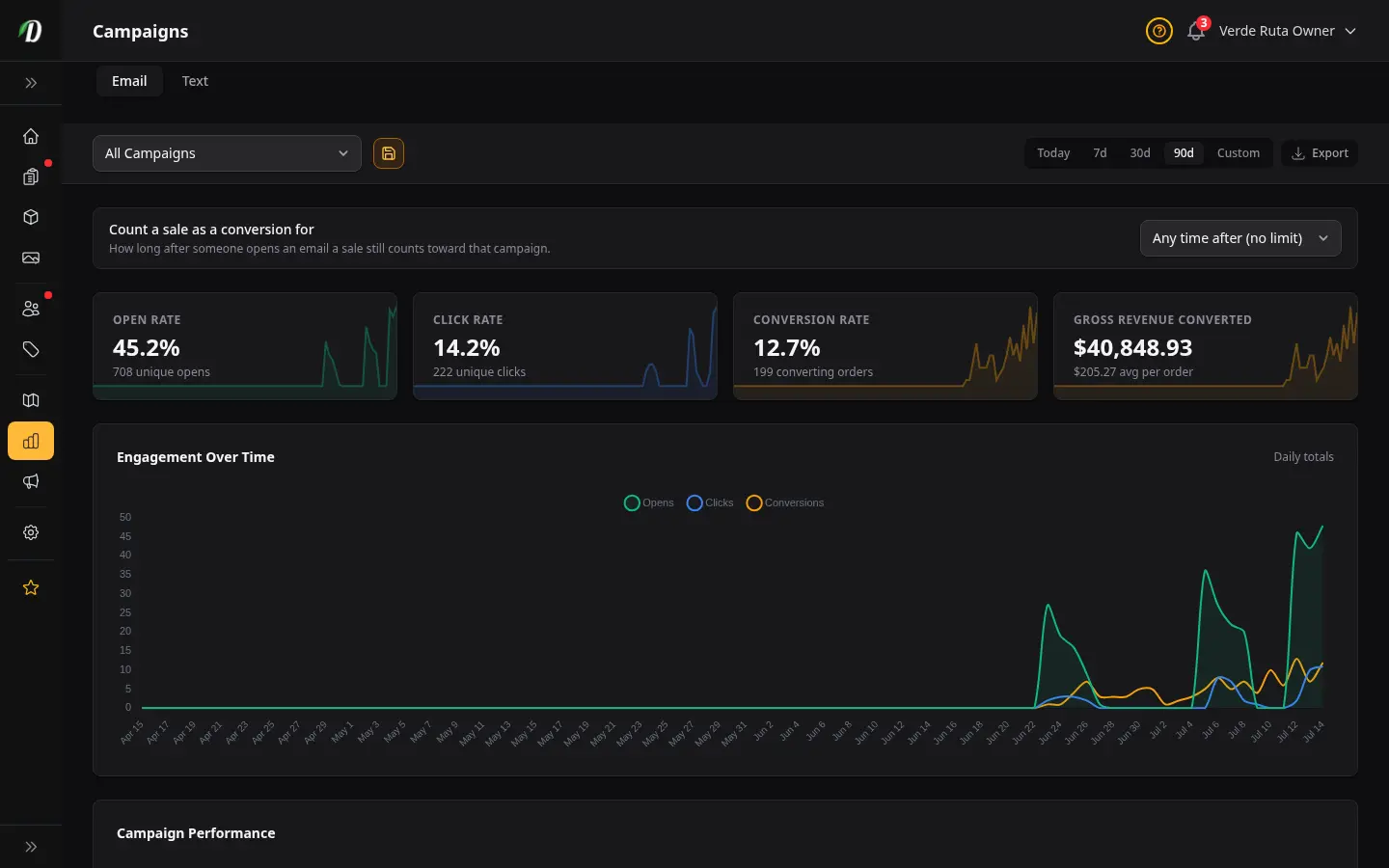
Task: Open the megaphone marketing sidebar icon
Action: [x=31, y=481]
